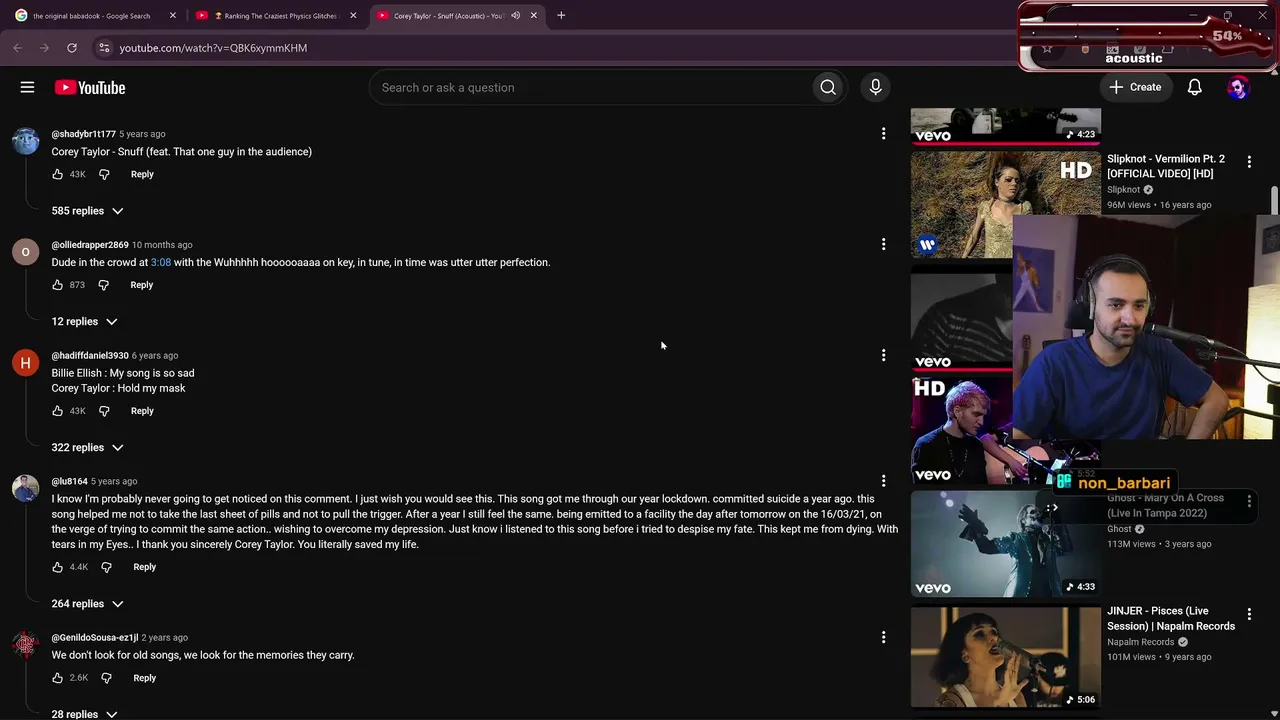This screenshot has height=720, width=1280.
Task: Open JINJER - Pisces (Live Session) video title
Action: tap(1171, 619)
